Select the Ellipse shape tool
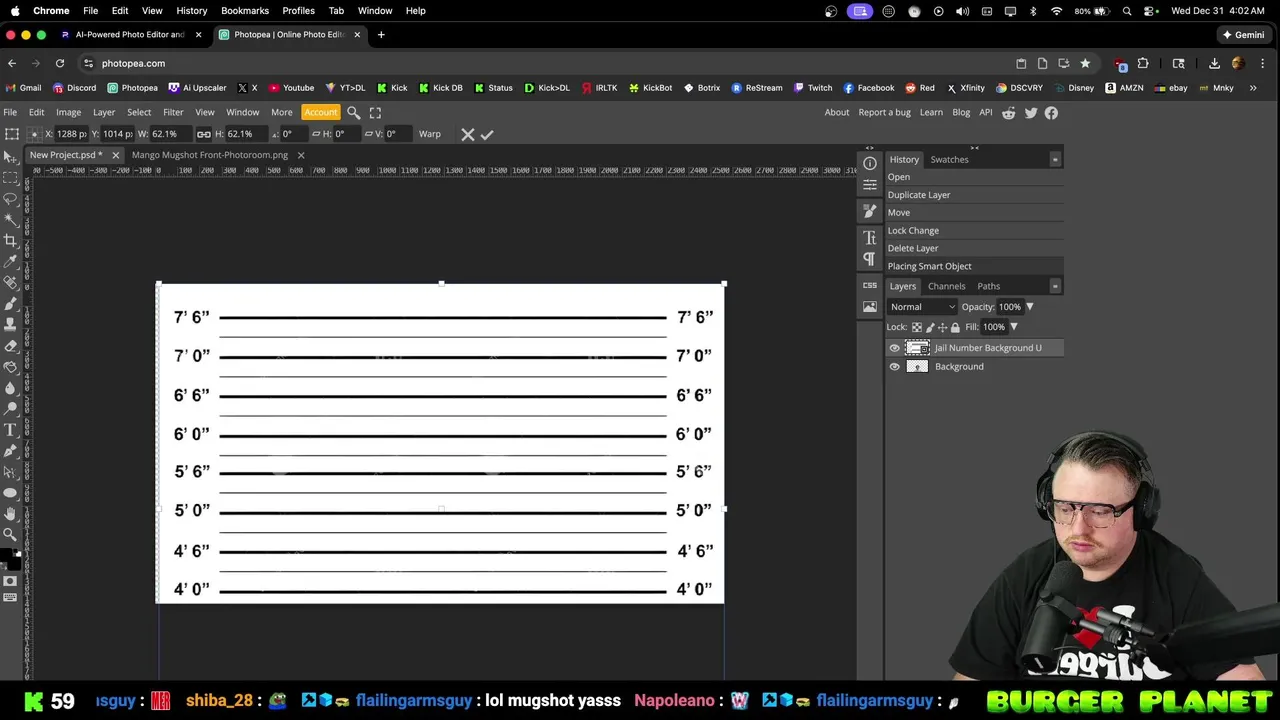 coord(10,492)
